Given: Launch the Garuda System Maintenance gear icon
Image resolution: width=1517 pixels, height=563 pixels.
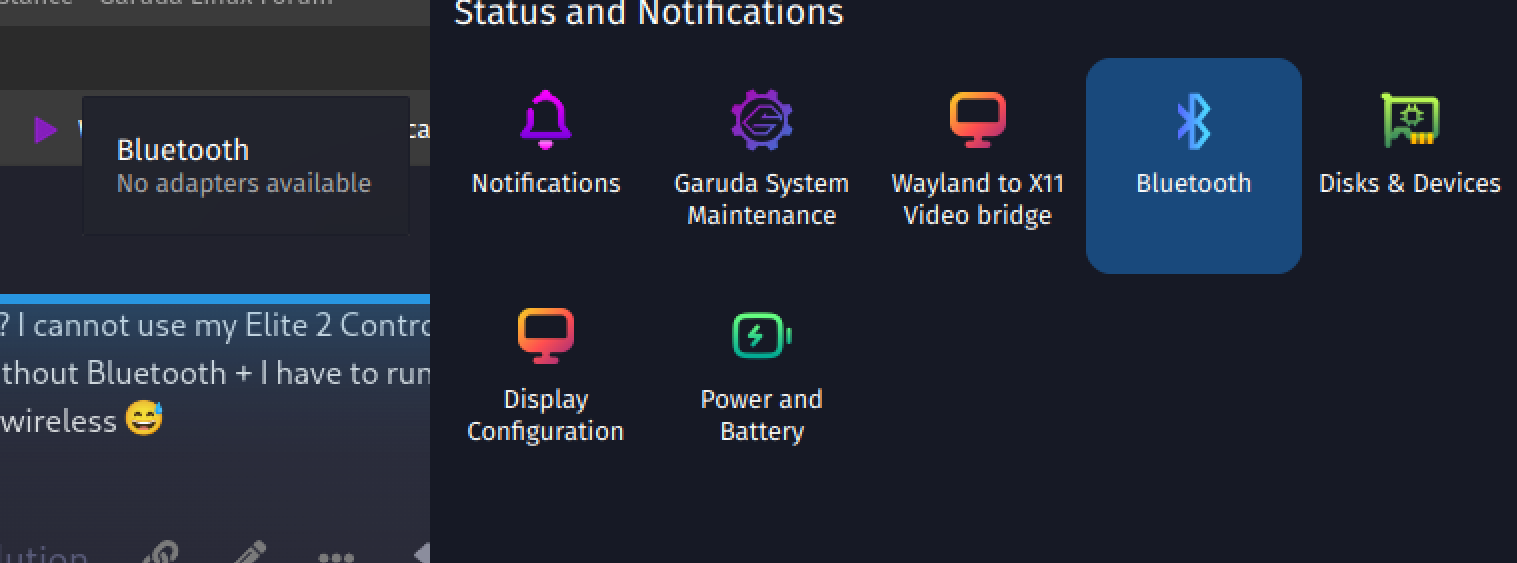Looking at the screenshot, I should (761, 119).
